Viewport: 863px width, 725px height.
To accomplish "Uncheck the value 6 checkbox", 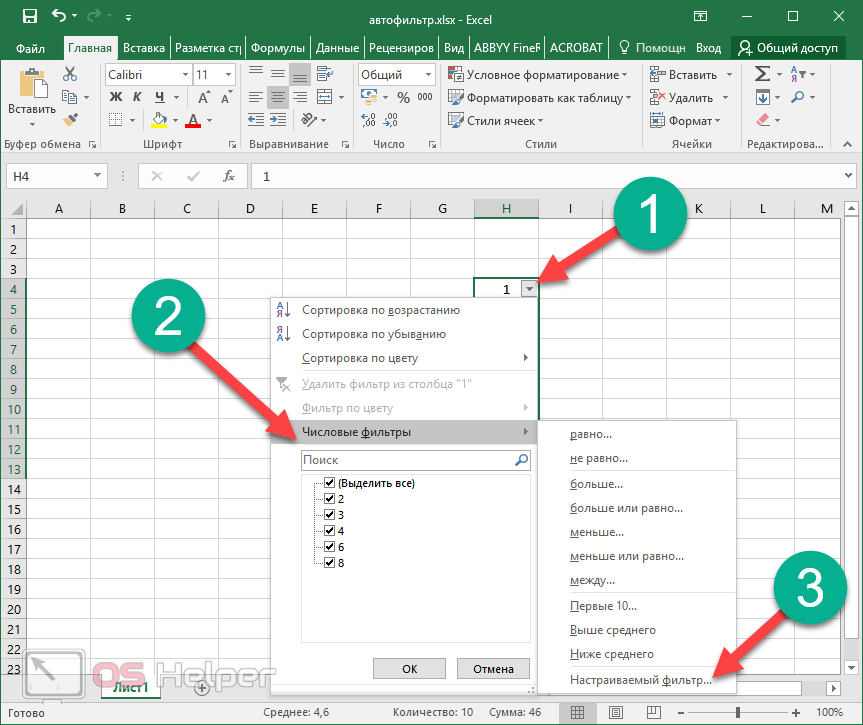I will 330,547.
